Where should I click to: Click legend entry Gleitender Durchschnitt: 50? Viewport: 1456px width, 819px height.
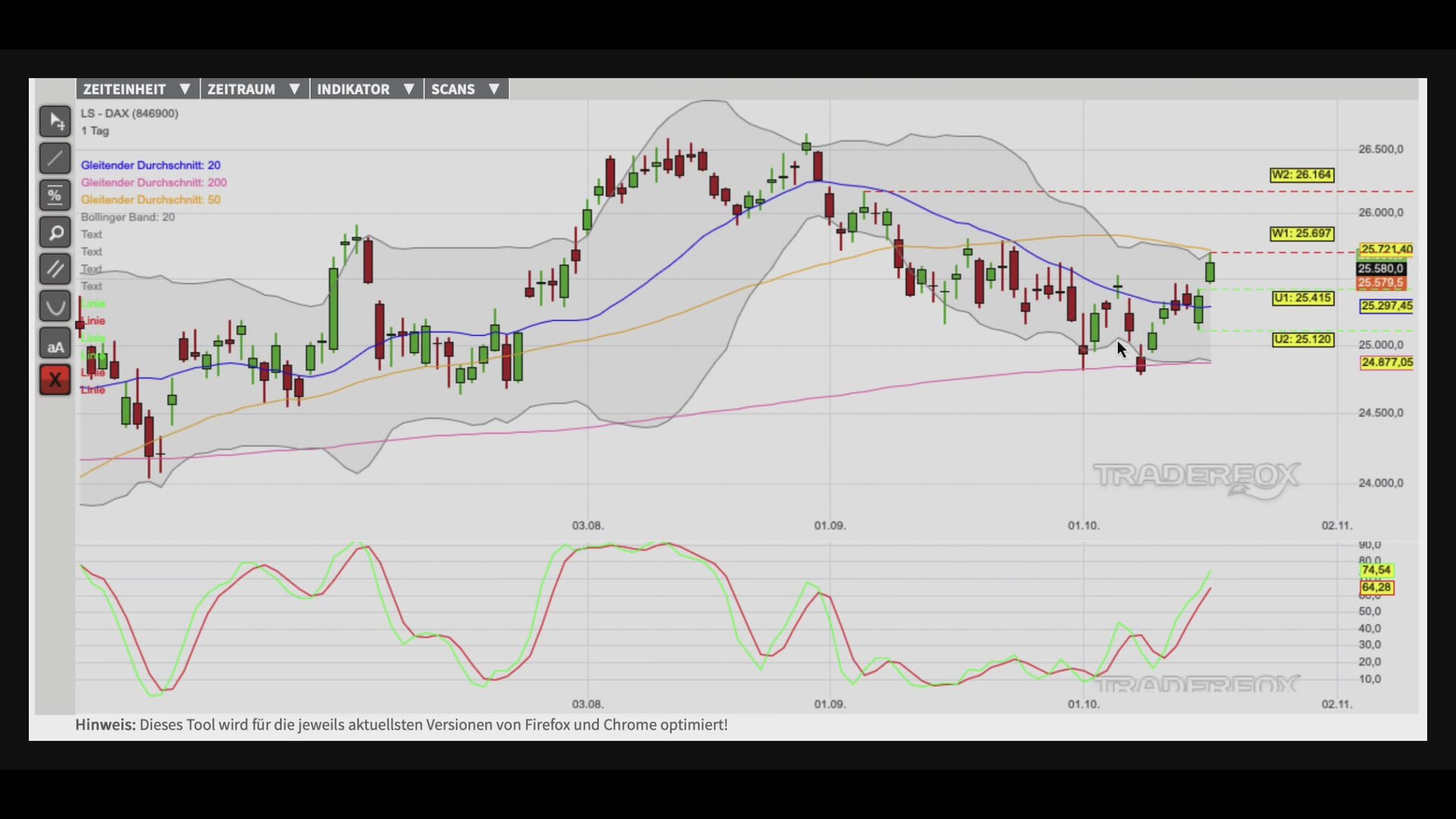(151, 199)
